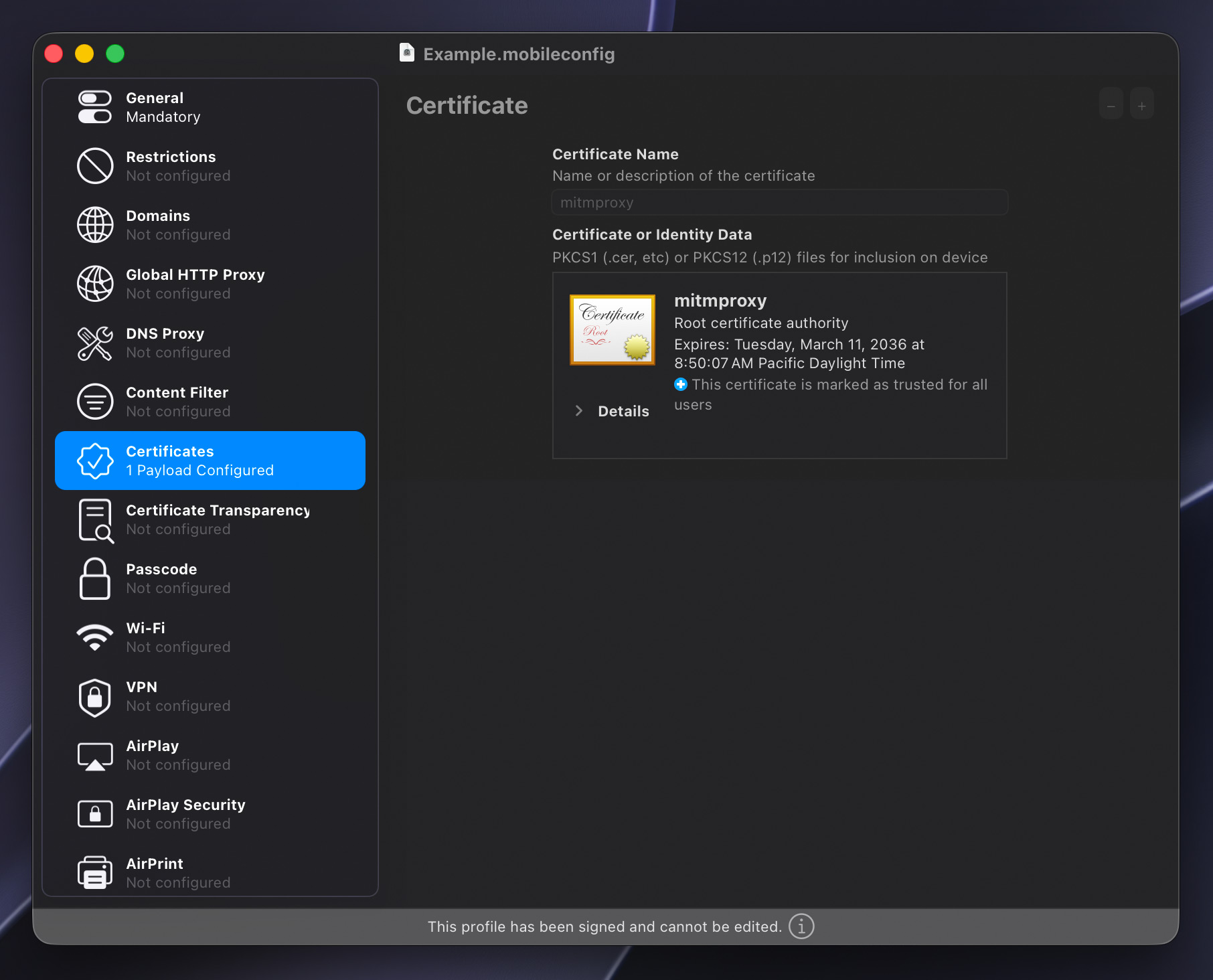Minimize the window with yellow button

point(84,54)
